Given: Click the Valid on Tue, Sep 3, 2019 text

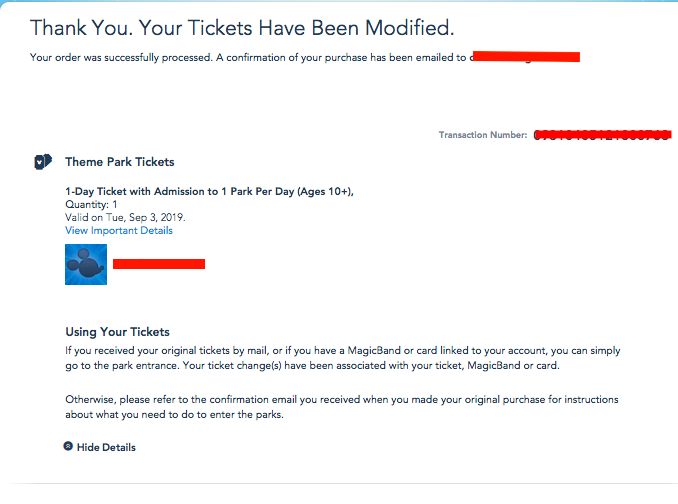Looking at the screenshot, I should point(125,217).
